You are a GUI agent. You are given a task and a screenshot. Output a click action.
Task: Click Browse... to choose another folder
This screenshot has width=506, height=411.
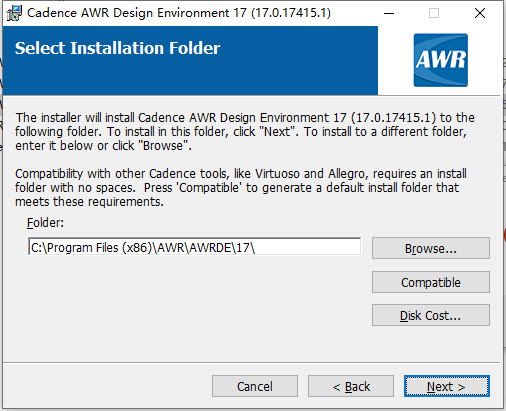[431, 248]
